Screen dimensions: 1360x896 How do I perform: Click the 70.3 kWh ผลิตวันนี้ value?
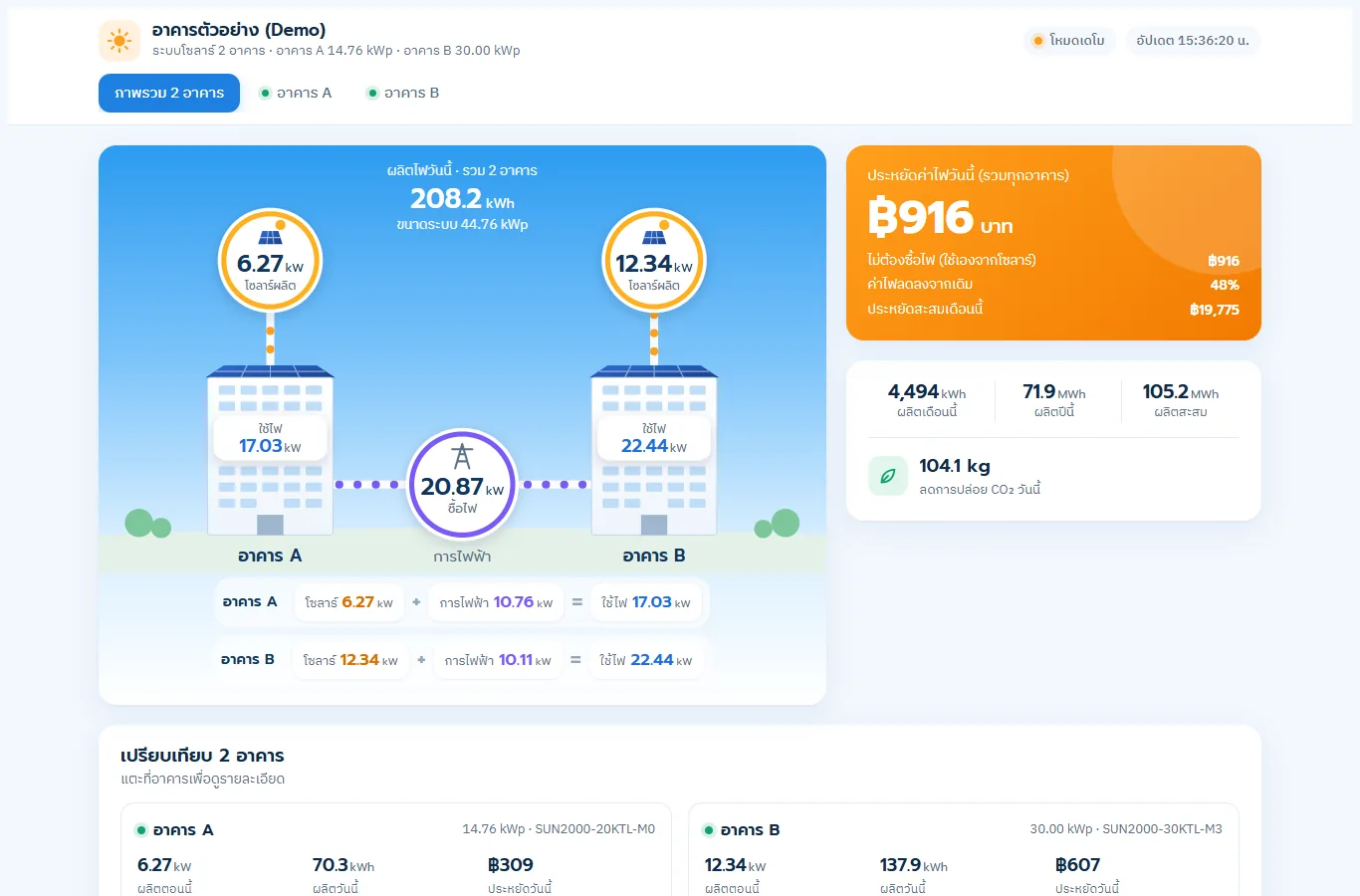coord(343,865)
